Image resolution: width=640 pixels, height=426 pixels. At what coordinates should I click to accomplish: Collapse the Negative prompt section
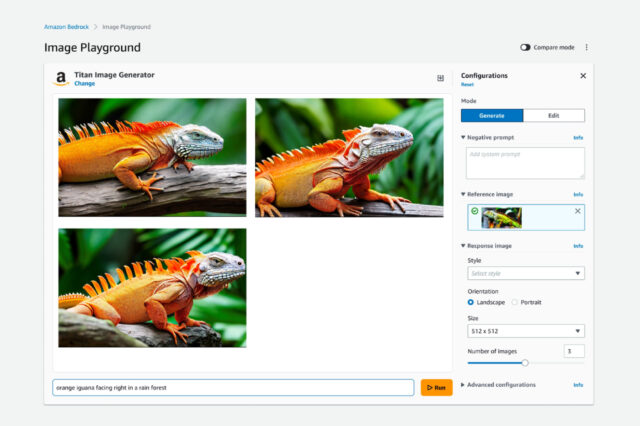click(x=463, y=137)
